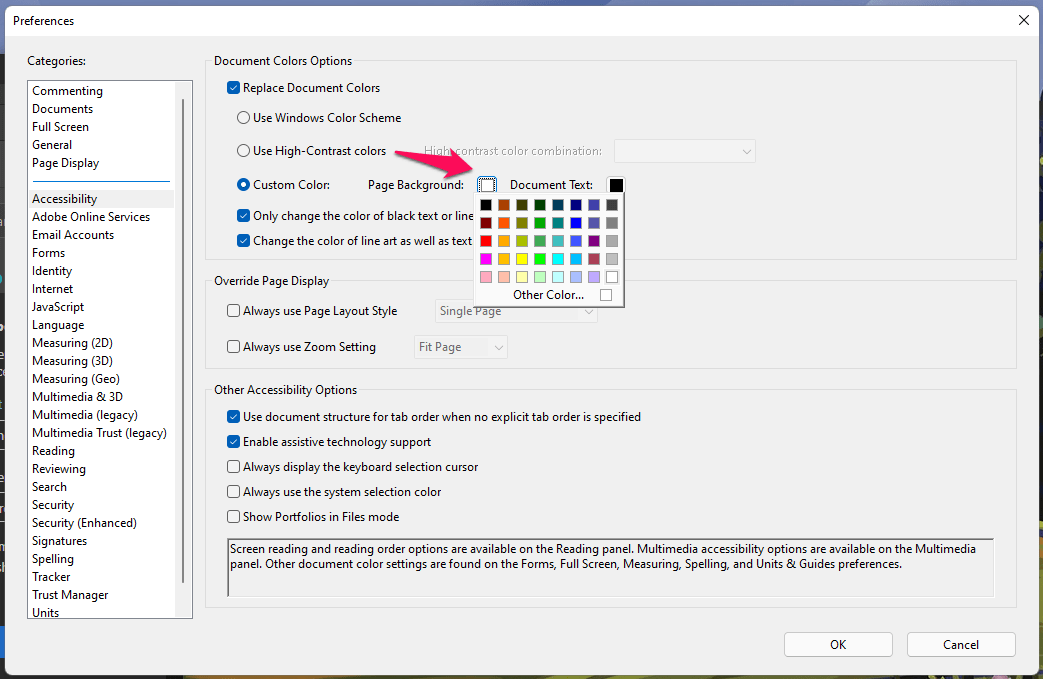Click Other Color... in the palette

pos(549,295)
